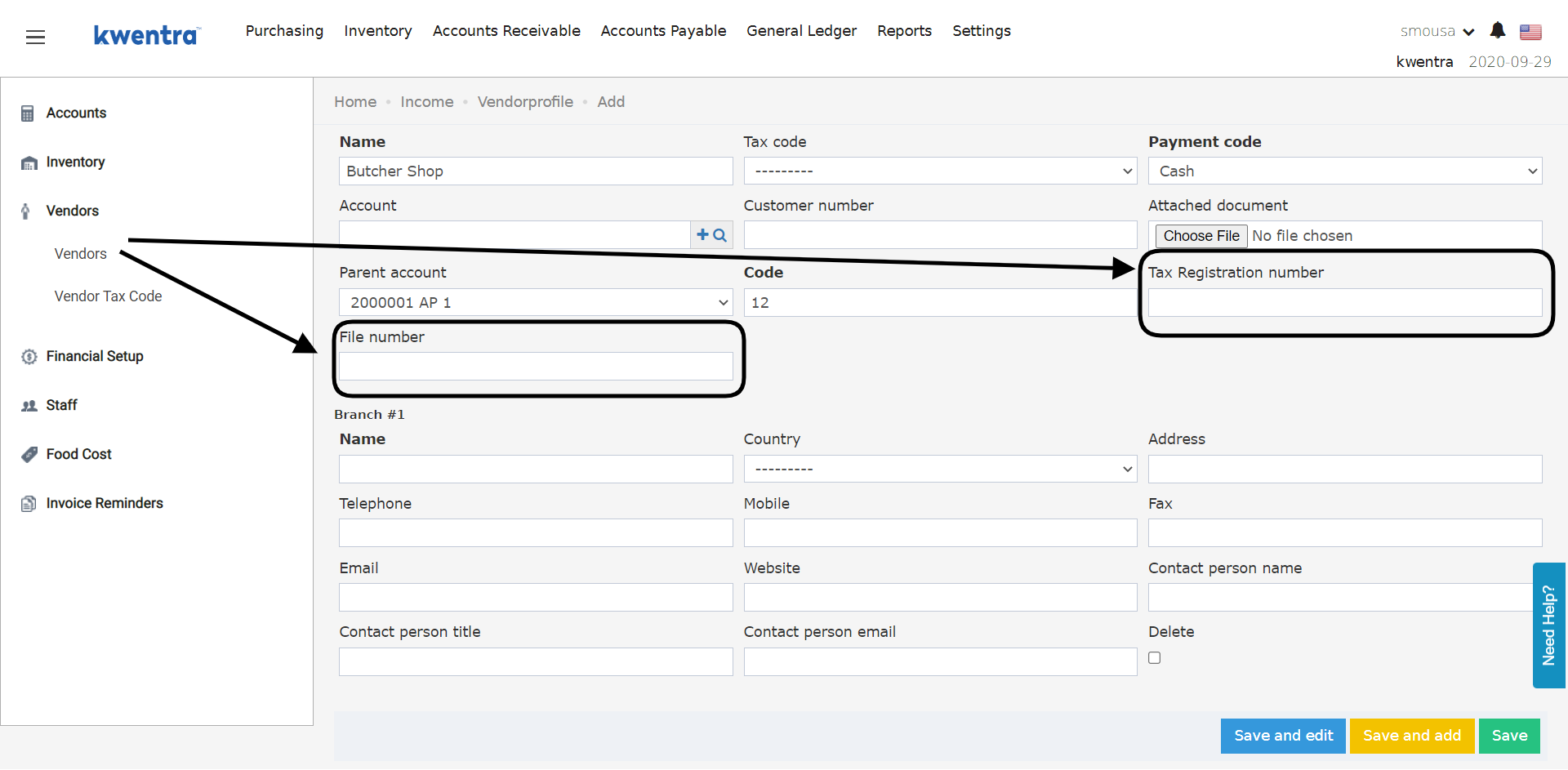The height and width of the screenshot is (770, 1568).
Task: Open Food Cost in sidebar
Action: pyautogui.click(x=78, y=455)
